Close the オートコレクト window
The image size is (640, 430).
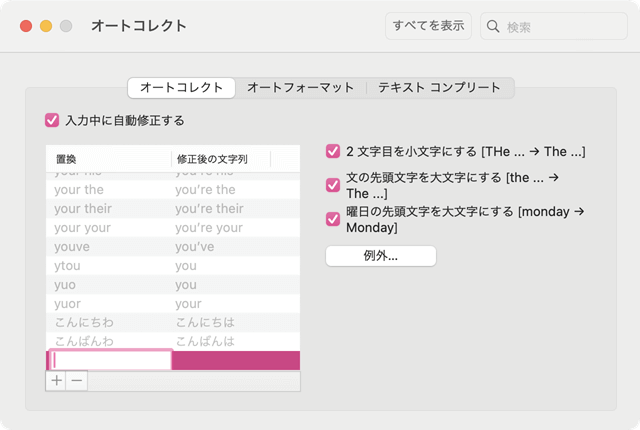pos(26,26)
